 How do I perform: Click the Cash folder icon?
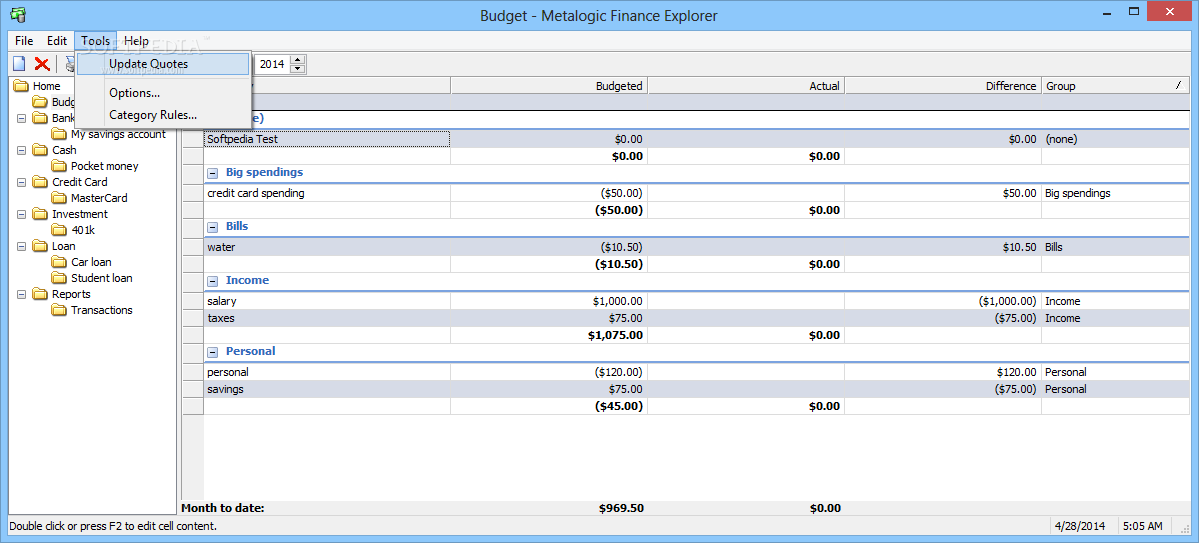click(x=40, y=151)
